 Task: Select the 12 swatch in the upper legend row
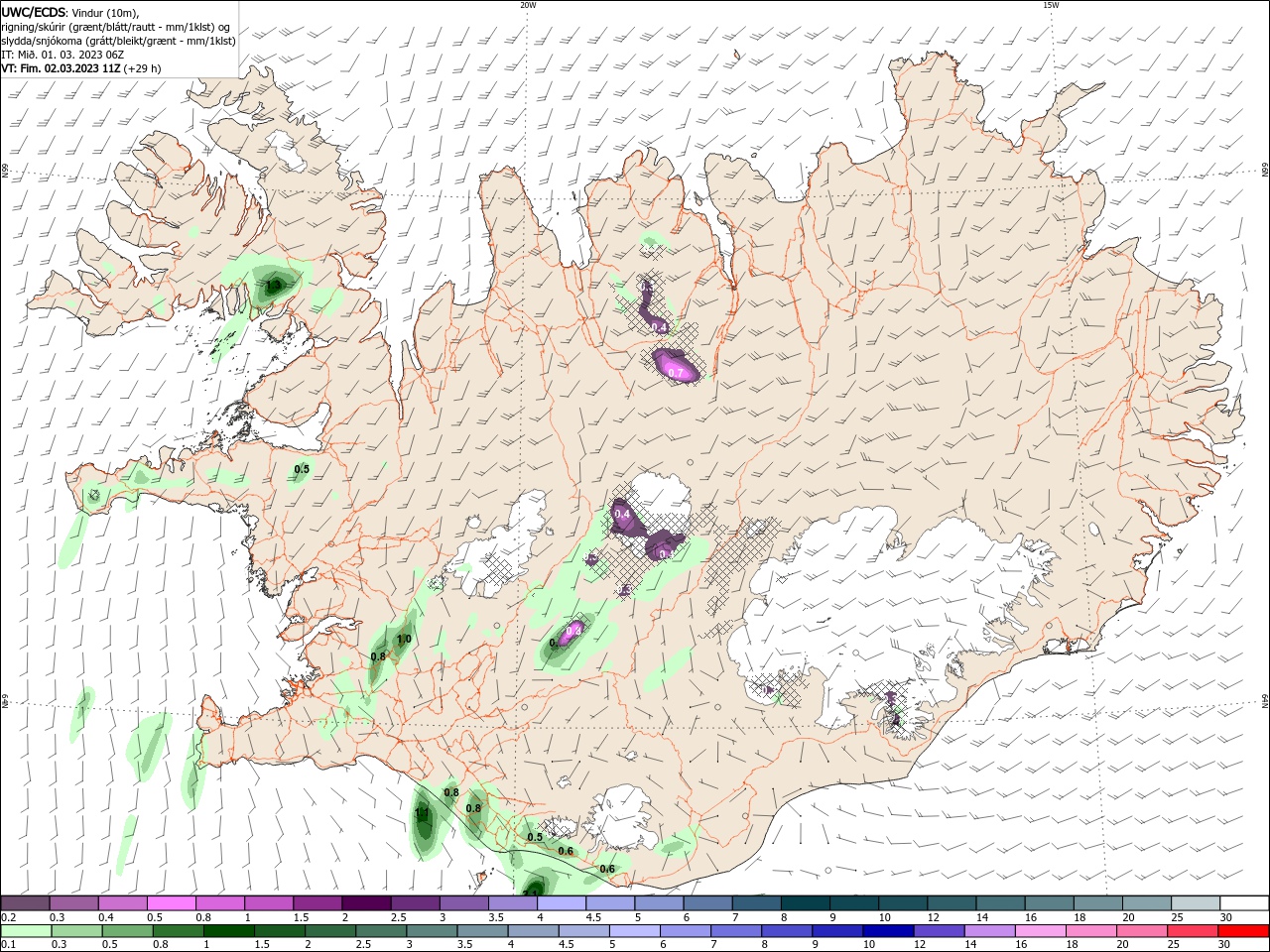tap(952, 903)
